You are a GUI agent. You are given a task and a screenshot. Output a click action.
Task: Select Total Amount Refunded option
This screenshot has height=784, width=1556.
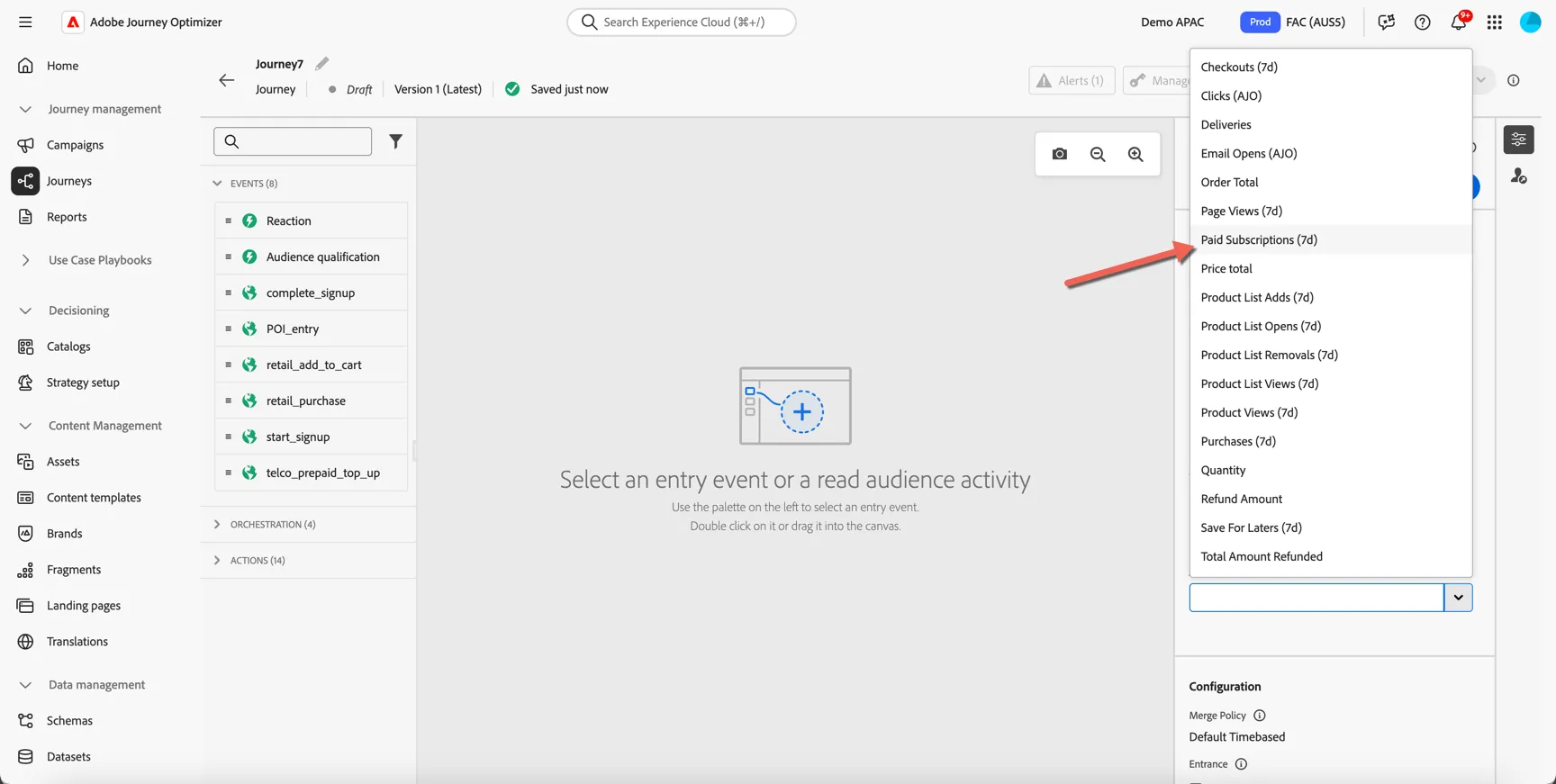(1331, 556)
